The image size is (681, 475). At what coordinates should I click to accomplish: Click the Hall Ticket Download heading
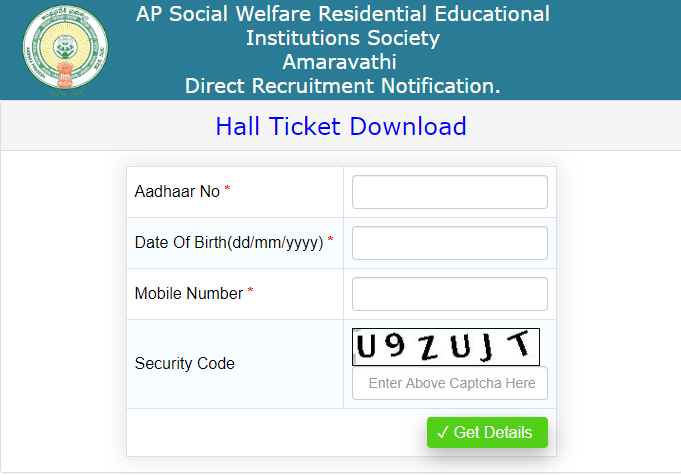[341, 126]
